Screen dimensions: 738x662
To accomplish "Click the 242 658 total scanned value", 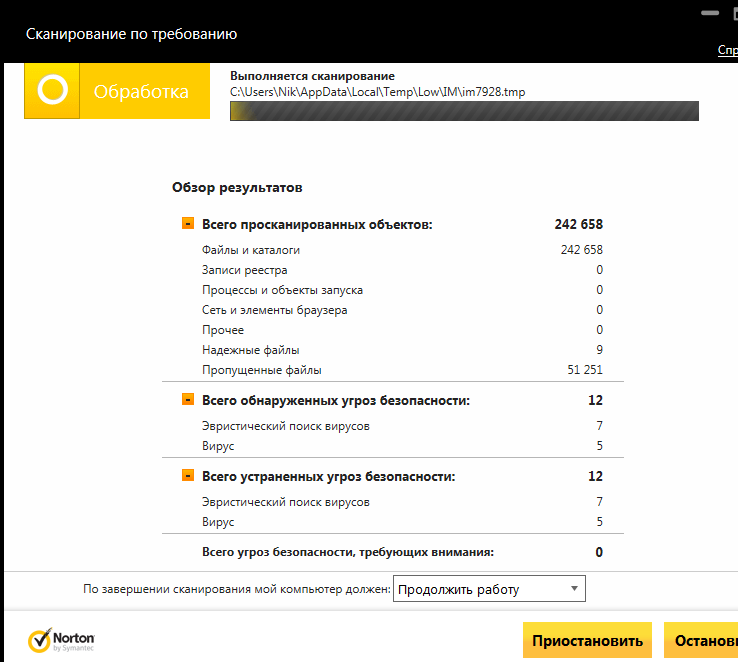I will (x=578, y=224).
